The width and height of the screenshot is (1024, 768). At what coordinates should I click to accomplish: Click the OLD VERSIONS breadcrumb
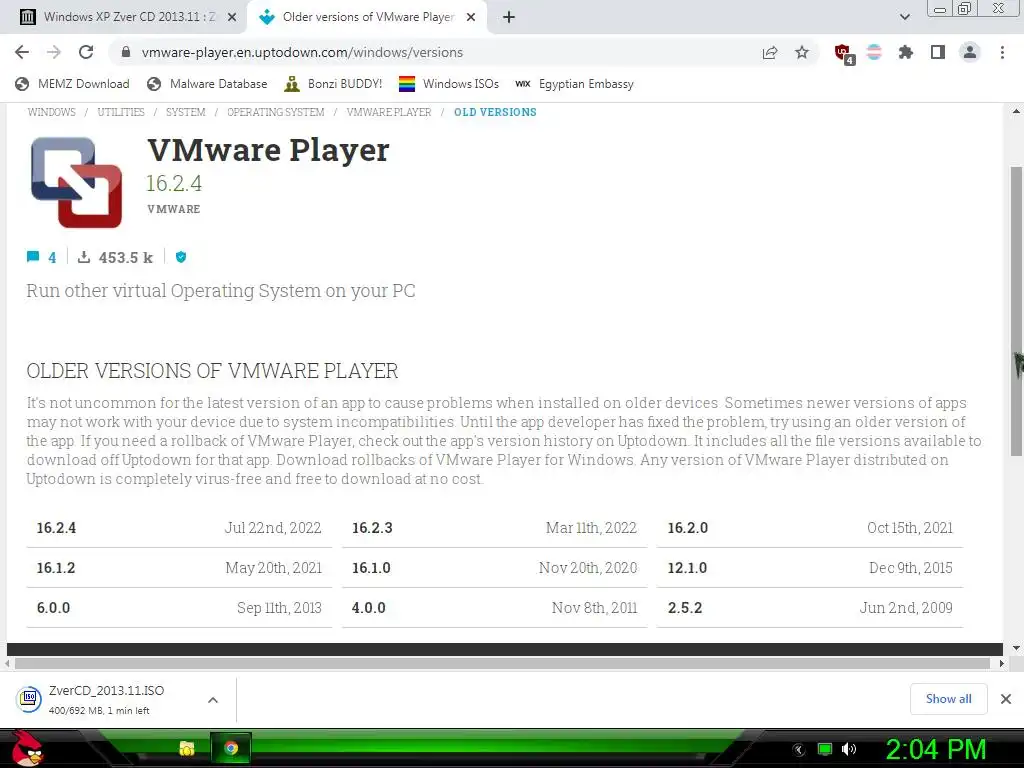pos(495,112)
